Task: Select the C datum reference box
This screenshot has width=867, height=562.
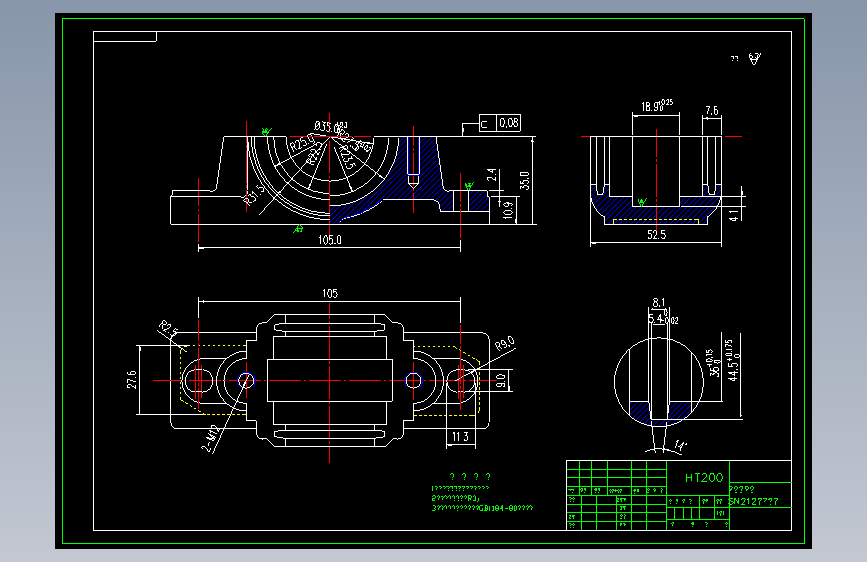Action: click(x=487, y=123)
